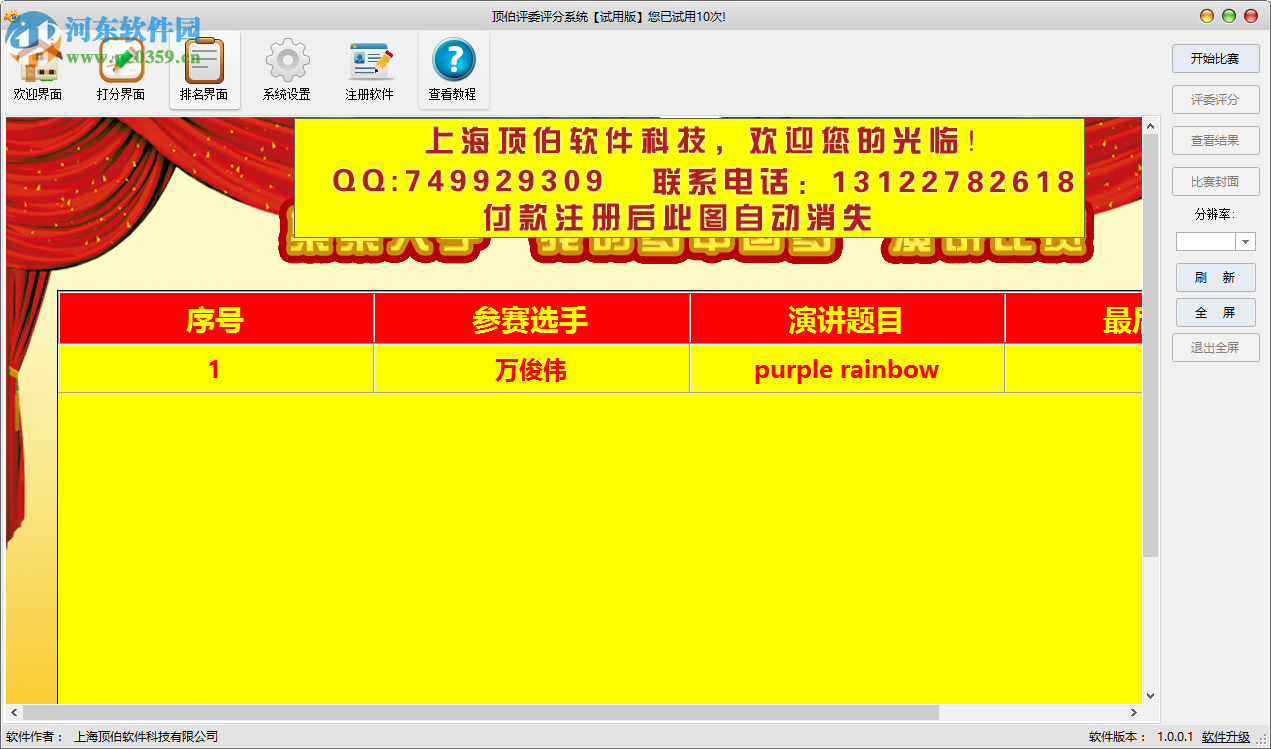Click the 刷新 refresh button
This screenshot has height=749, width=1271.
[1215, 277]
